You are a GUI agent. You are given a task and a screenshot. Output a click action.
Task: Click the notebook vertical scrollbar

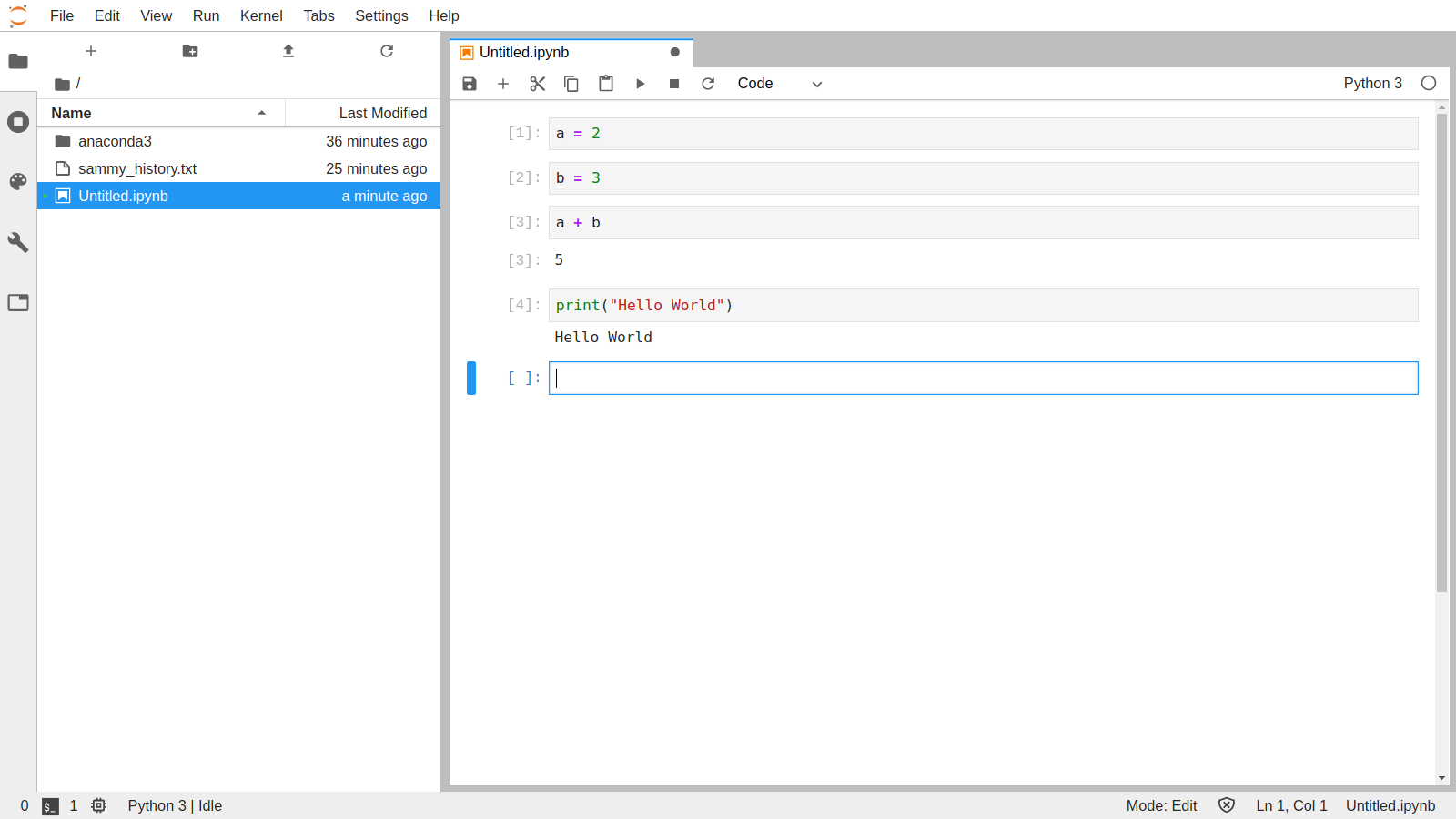point(1441,353)
